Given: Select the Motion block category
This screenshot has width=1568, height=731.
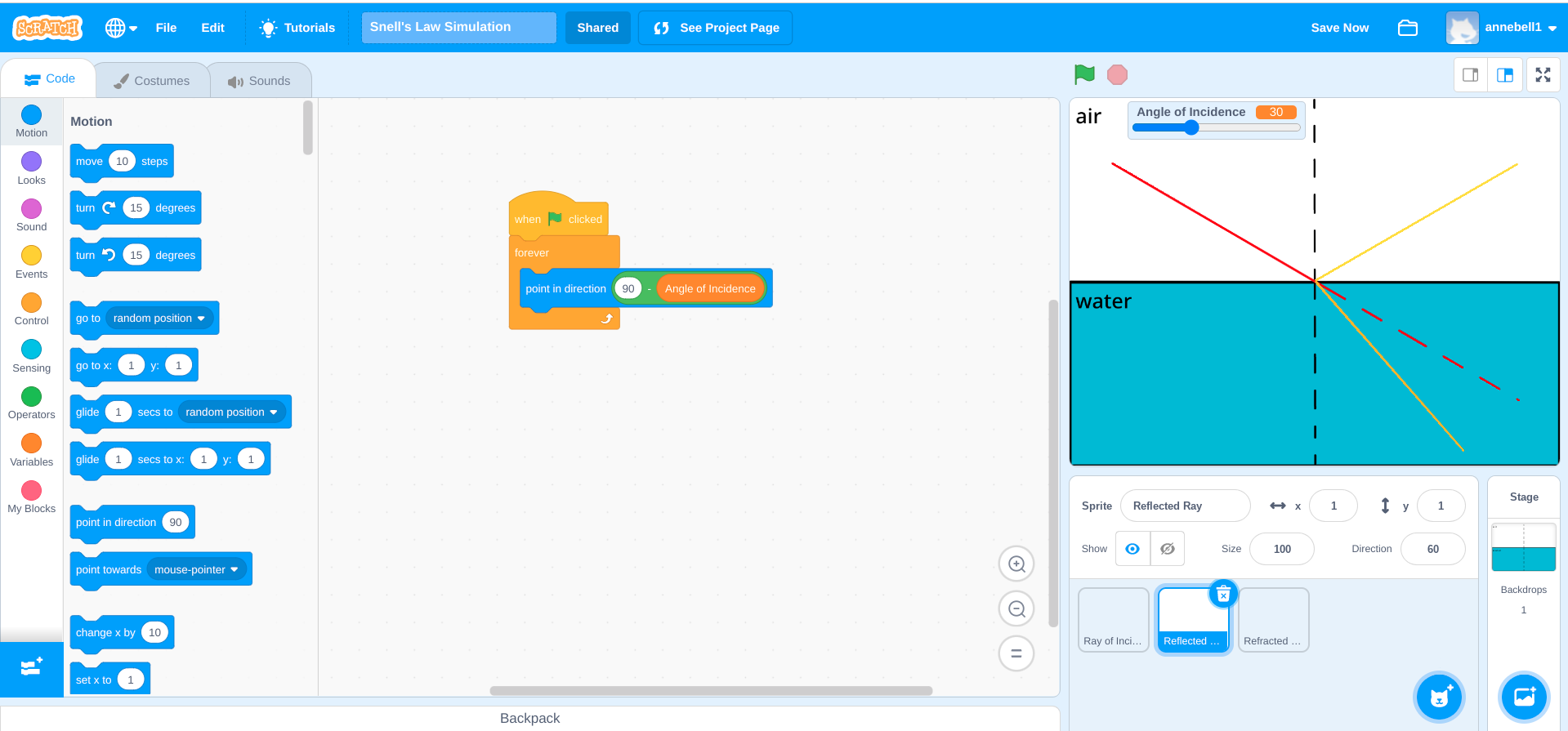Looking at the screenshot, I should coord(32,122).
